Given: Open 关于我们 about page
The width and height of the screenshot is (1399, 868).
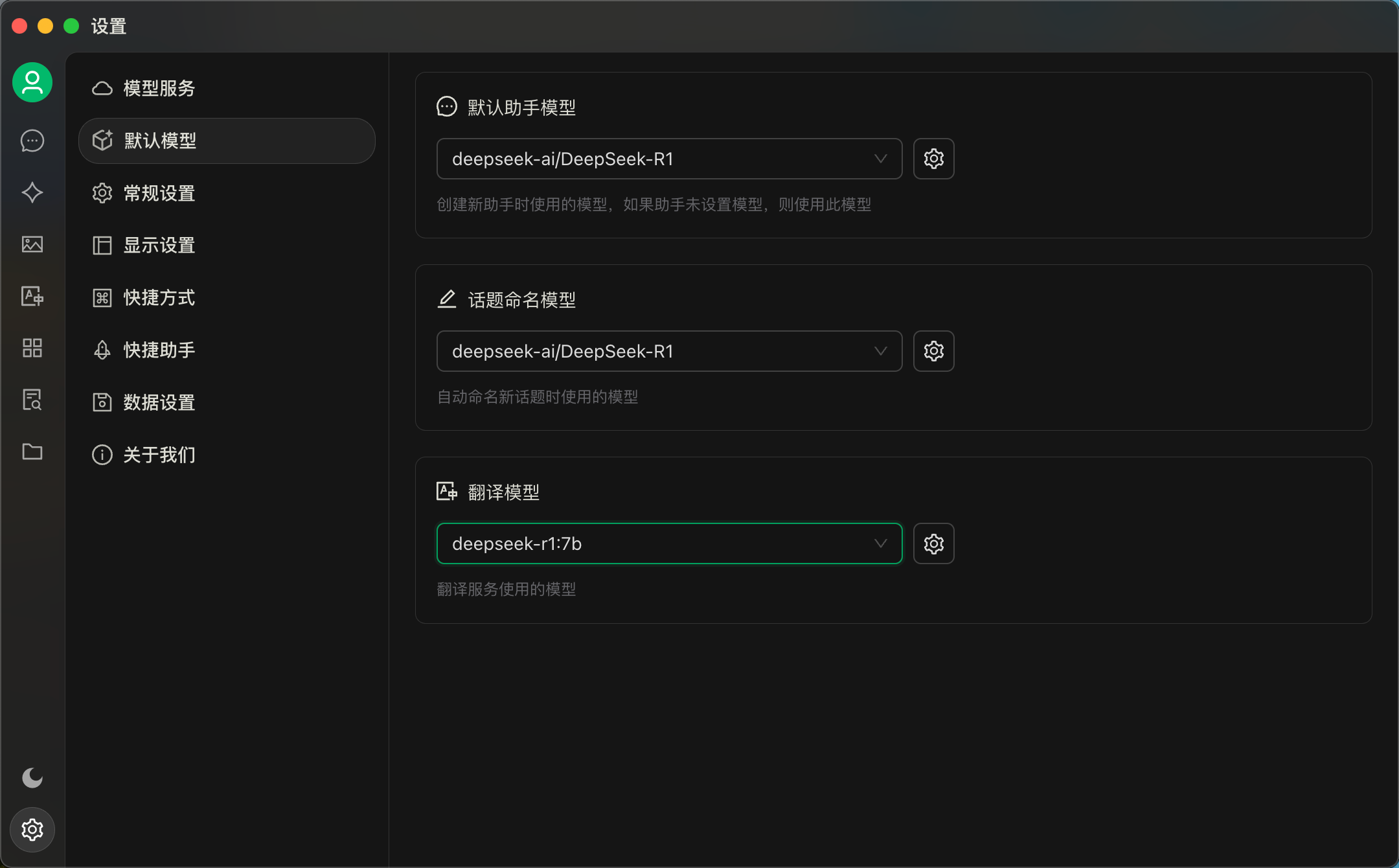Looking at the screenshot, I should click(159, 455).
